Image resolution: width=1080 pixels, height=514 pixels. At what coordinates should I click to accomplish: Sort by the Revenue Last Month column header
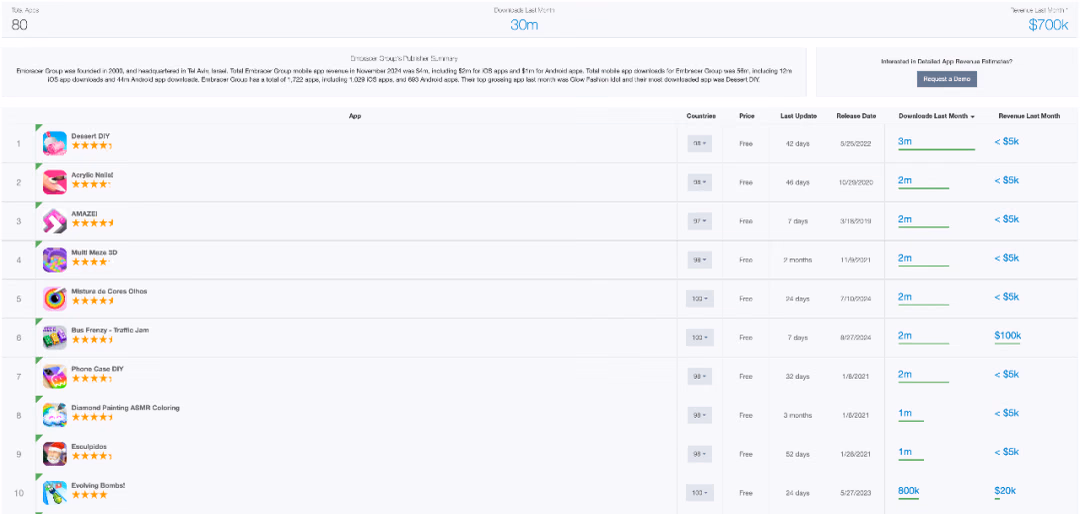click(1029, 116)
